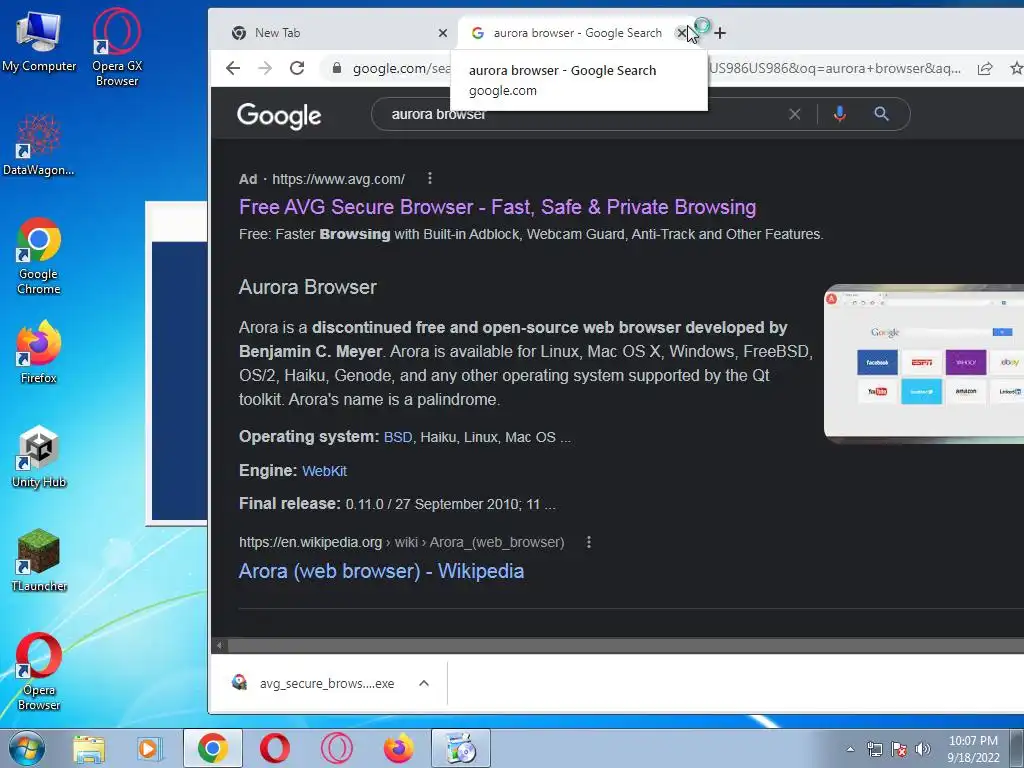1024x768 pixels.
Task: Click the horizontal scrollbar left arrow
Action: coord(219,645)
